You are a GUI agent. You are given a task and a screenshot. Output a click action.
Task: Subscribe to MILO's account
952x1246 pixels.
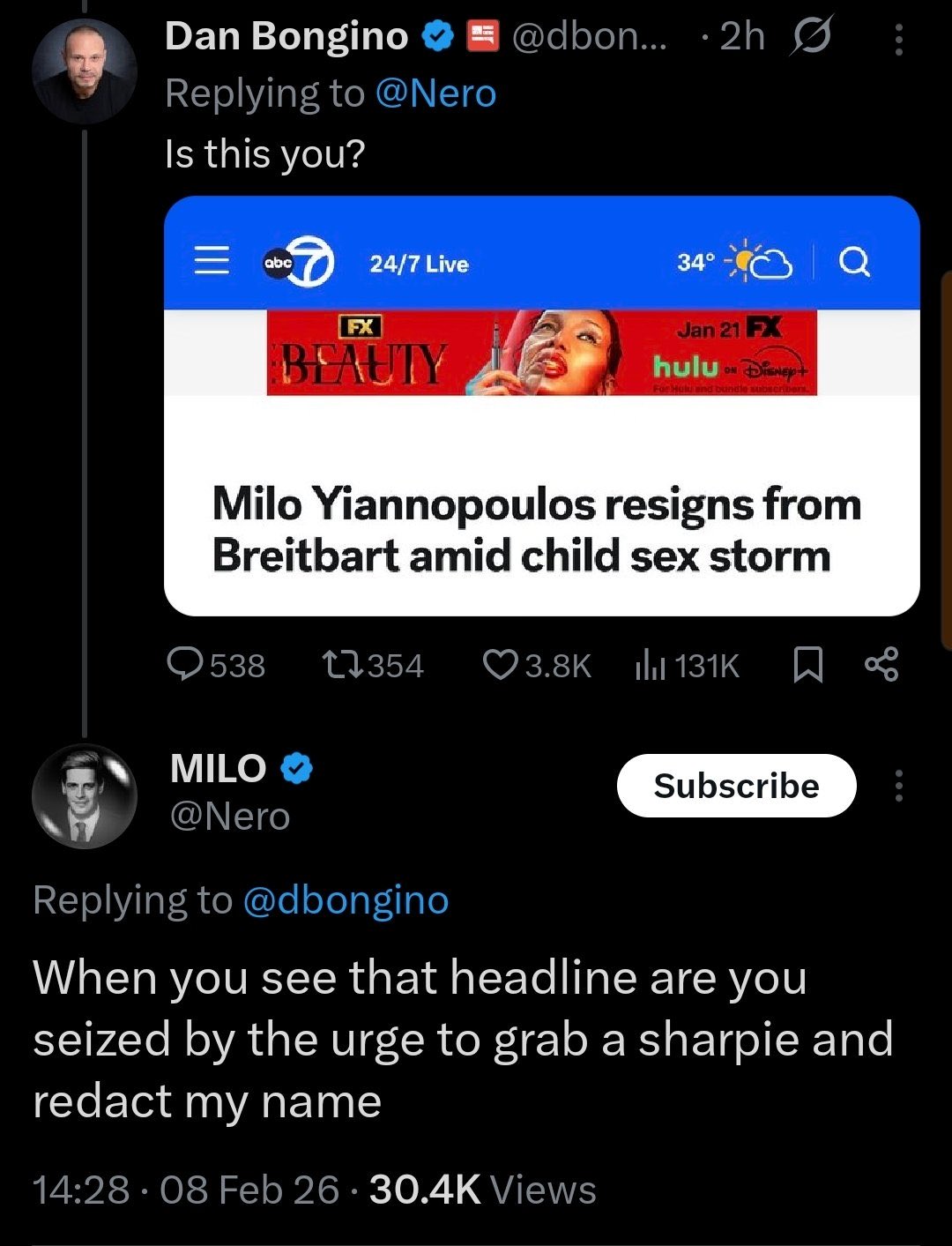coord(736,786)
